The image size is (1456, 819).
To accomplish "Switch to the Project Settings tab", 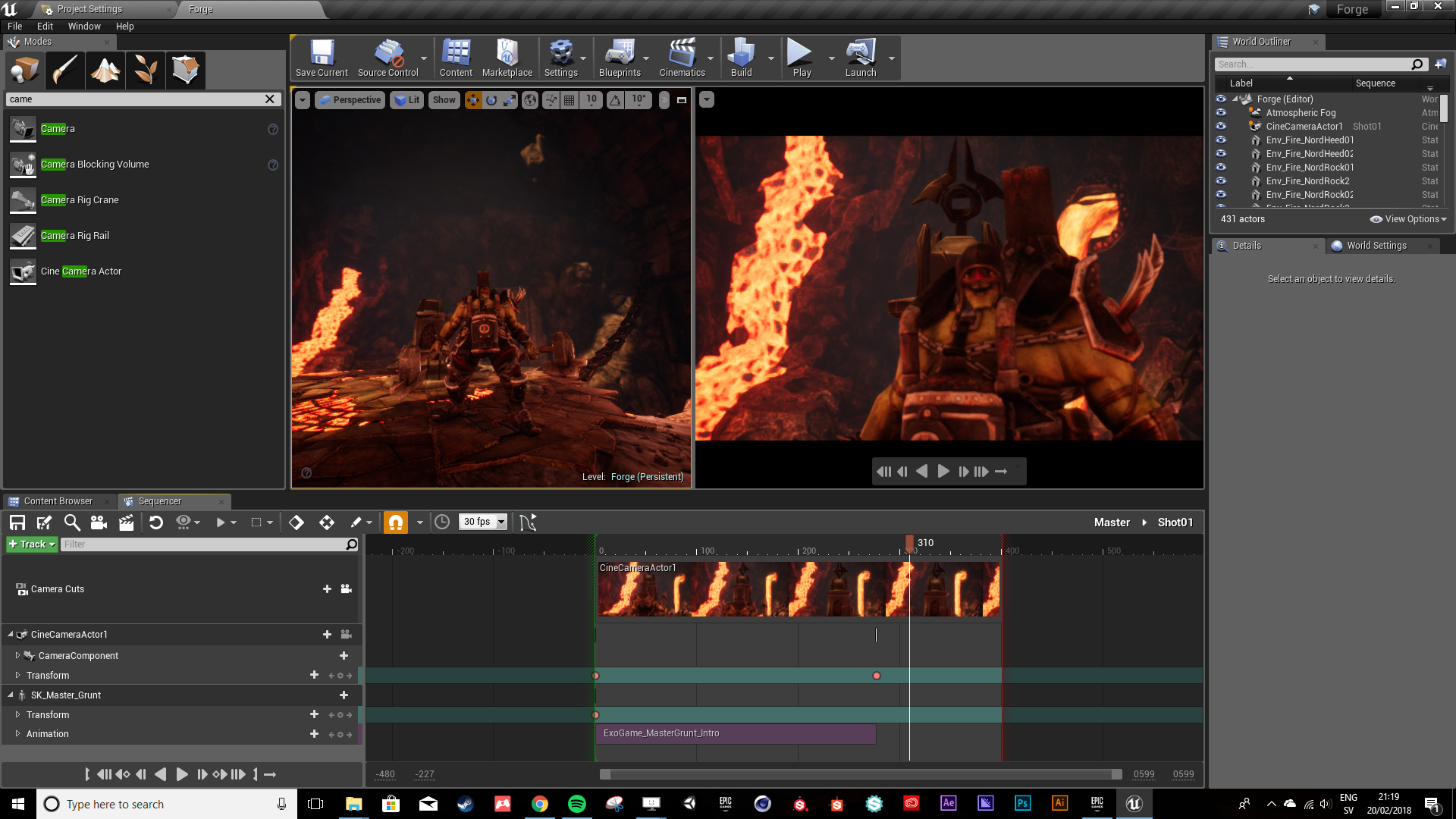I will pos(89,9).
